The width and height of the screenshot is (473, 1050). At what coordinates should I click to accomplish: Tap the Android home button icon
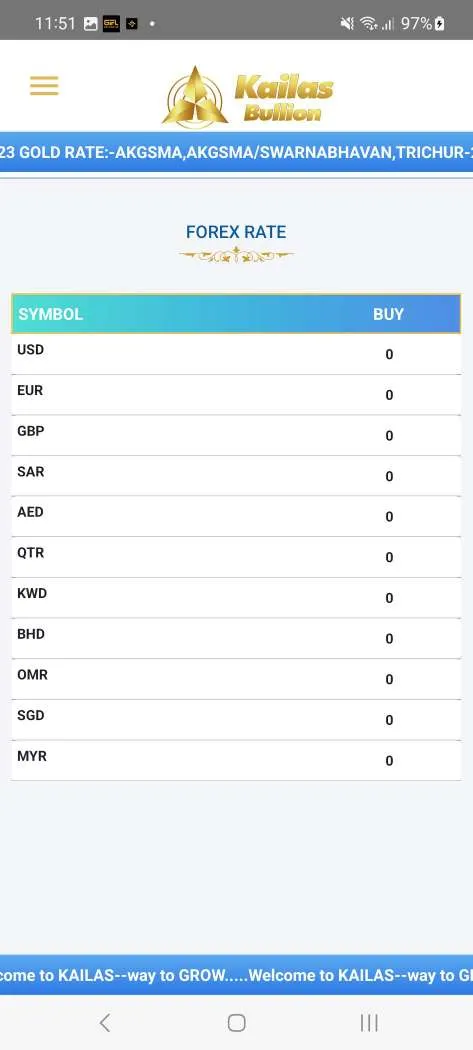click(x=236, y=1023)
